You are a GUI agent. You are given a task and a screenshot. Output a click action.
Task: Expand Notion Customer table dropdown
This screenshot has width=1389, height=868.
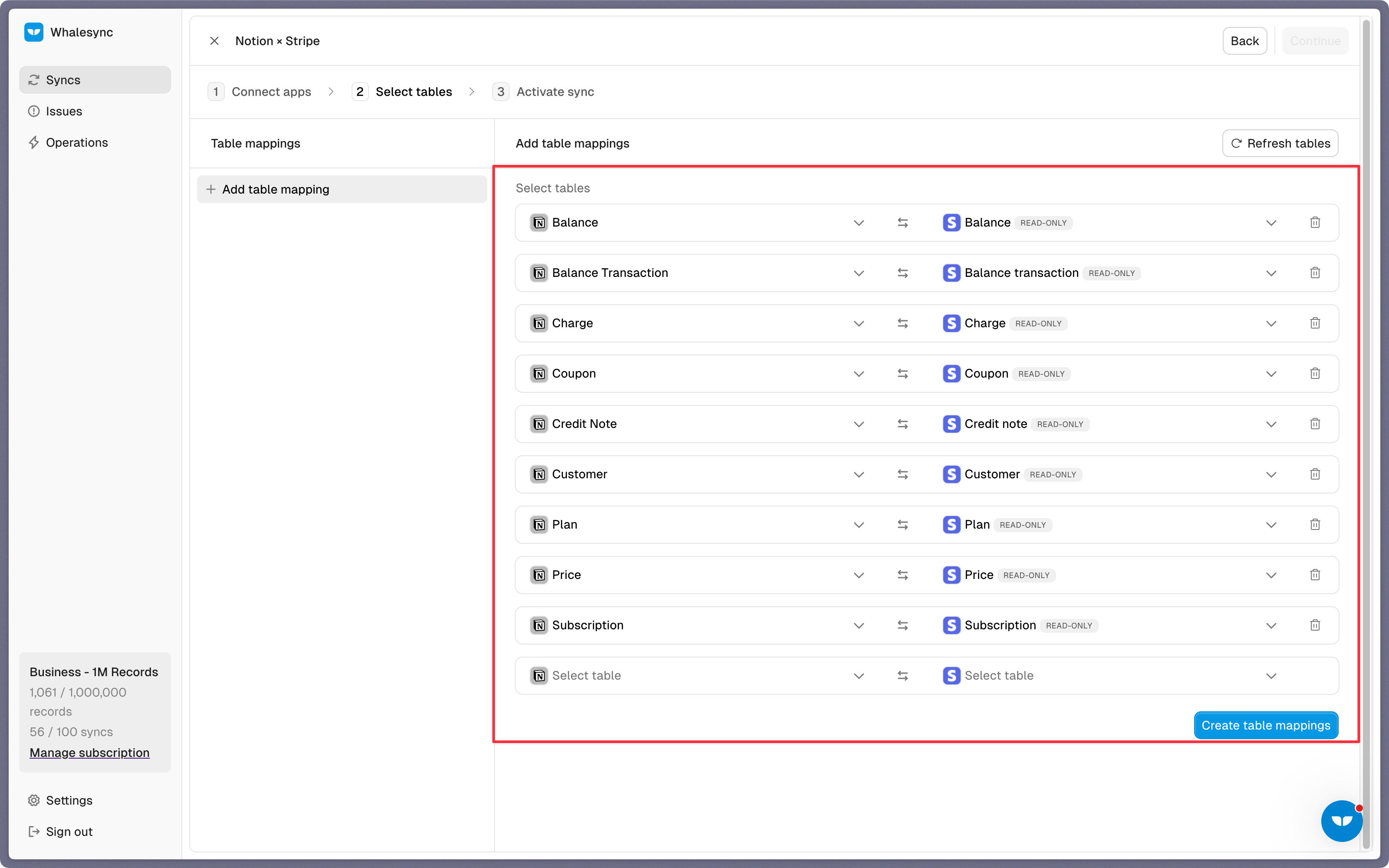697,474
